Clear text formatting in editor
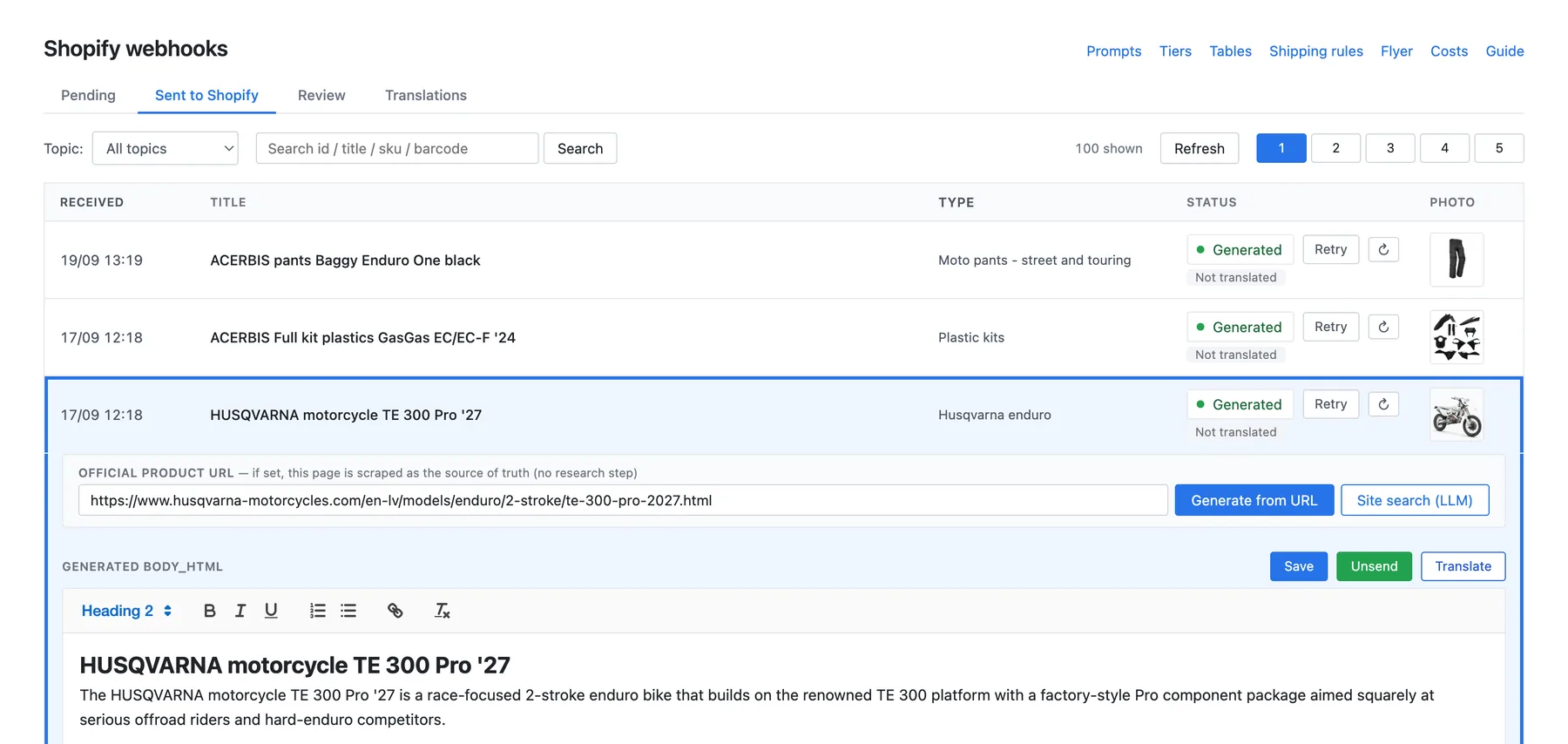The width and height of the screenshot is (1568, 744). tap(443, 611)
